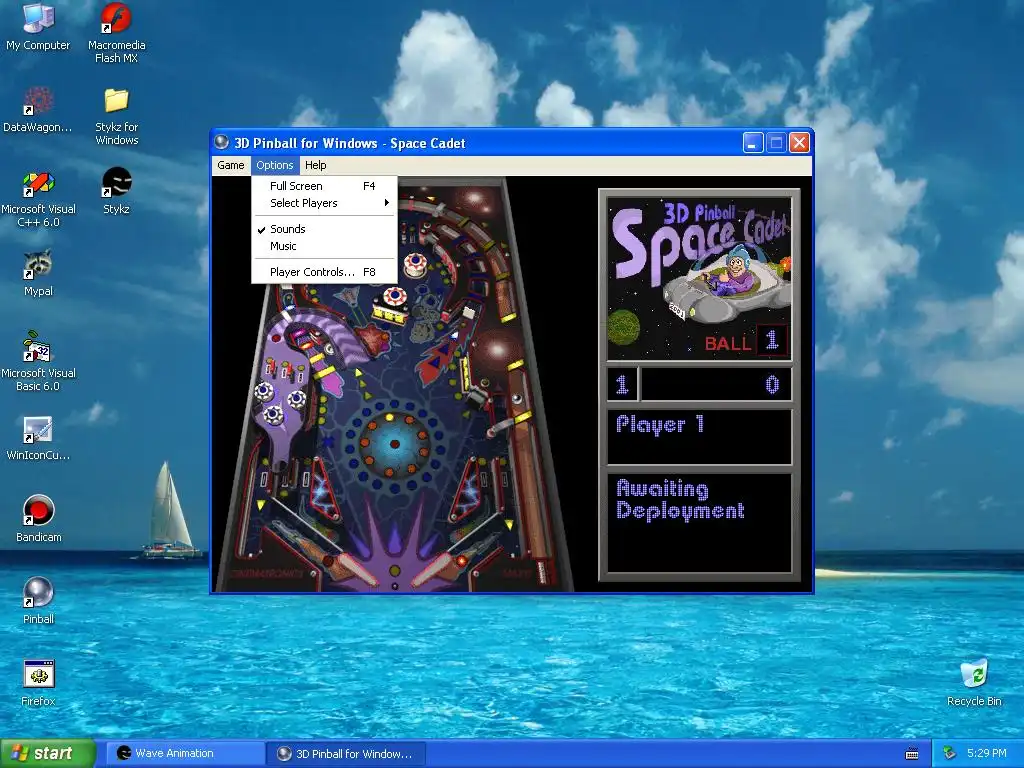
Task: Click the pinball icon in the title bar
Action: click(221, 142)
